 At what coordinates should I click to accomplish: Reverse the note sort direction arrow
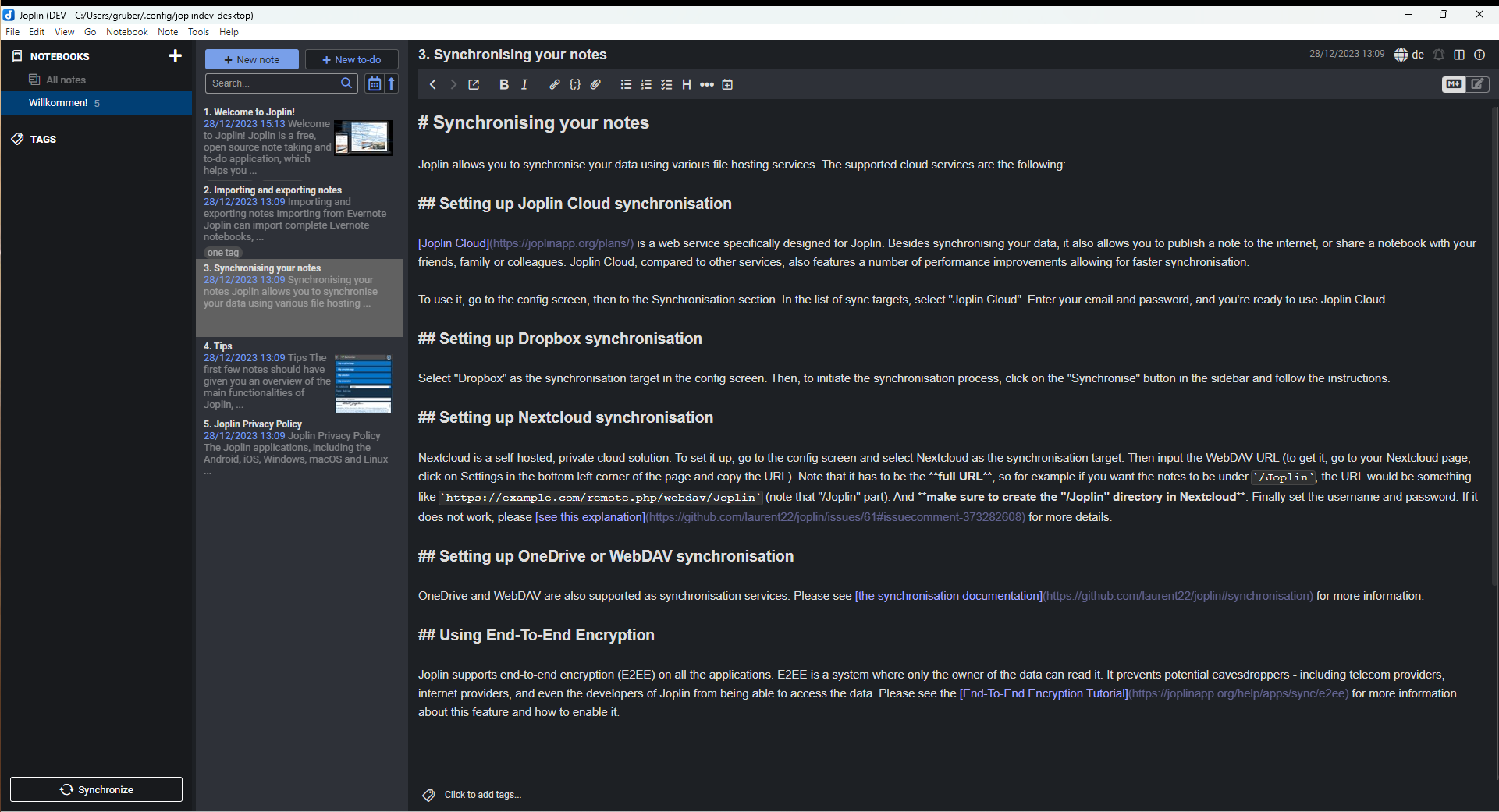[392, 83]
